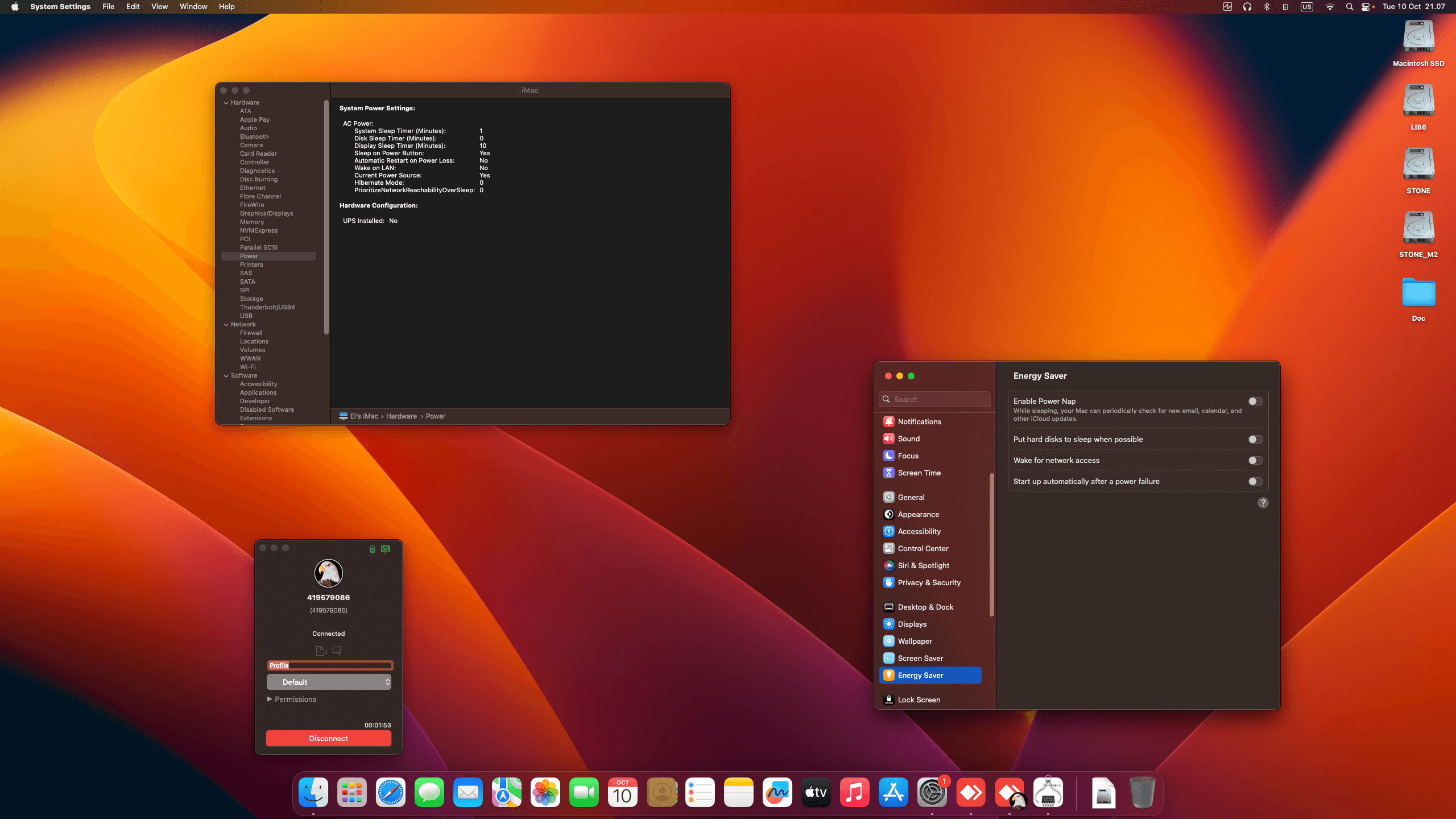Open the Window menu
The width and height of the screenshot is (1456, 819).
click(193, 7)
